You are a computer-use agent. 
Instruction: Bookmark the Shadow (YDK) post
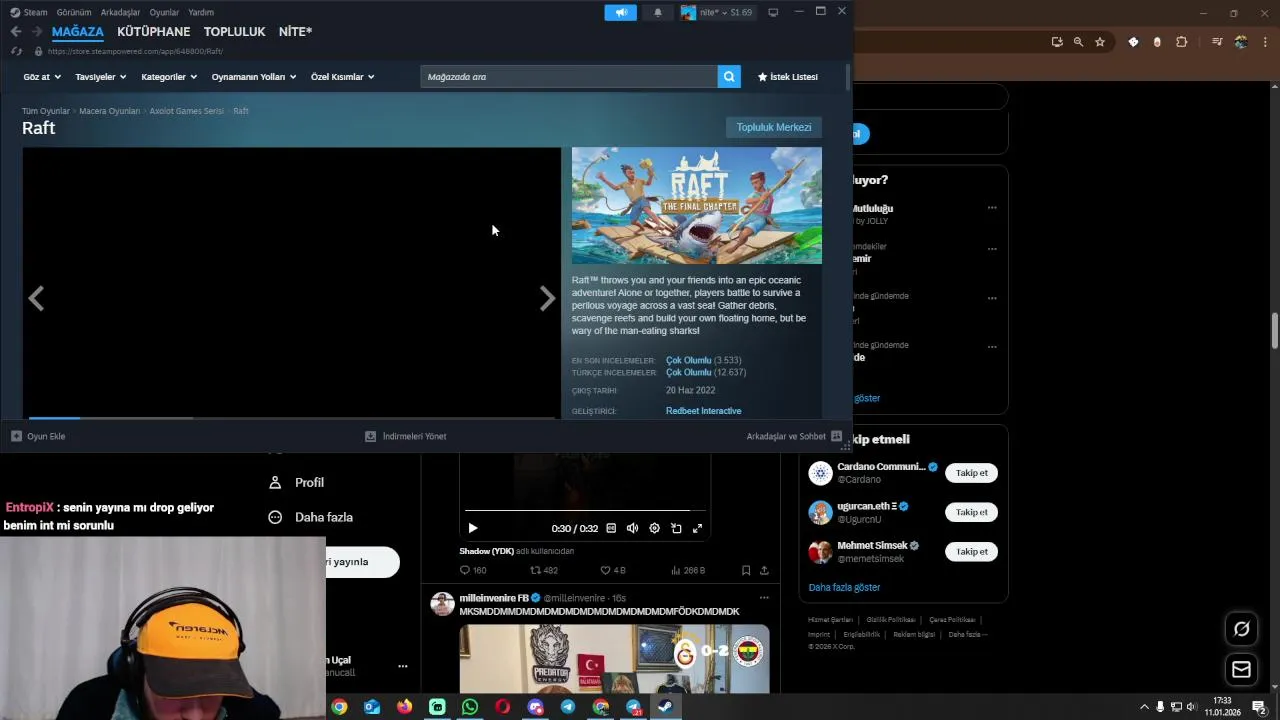[x=746, y=570]
